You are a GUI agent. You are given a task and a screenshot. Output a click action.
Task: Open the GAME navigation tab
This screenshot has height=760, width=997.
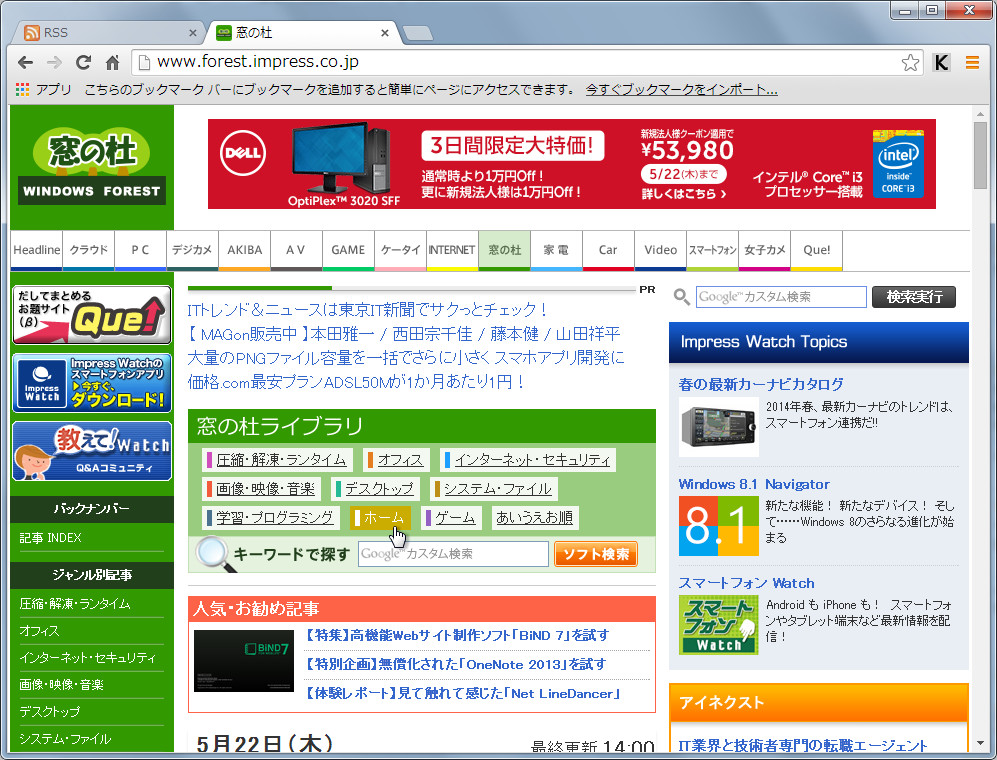(x=348, y=251)
